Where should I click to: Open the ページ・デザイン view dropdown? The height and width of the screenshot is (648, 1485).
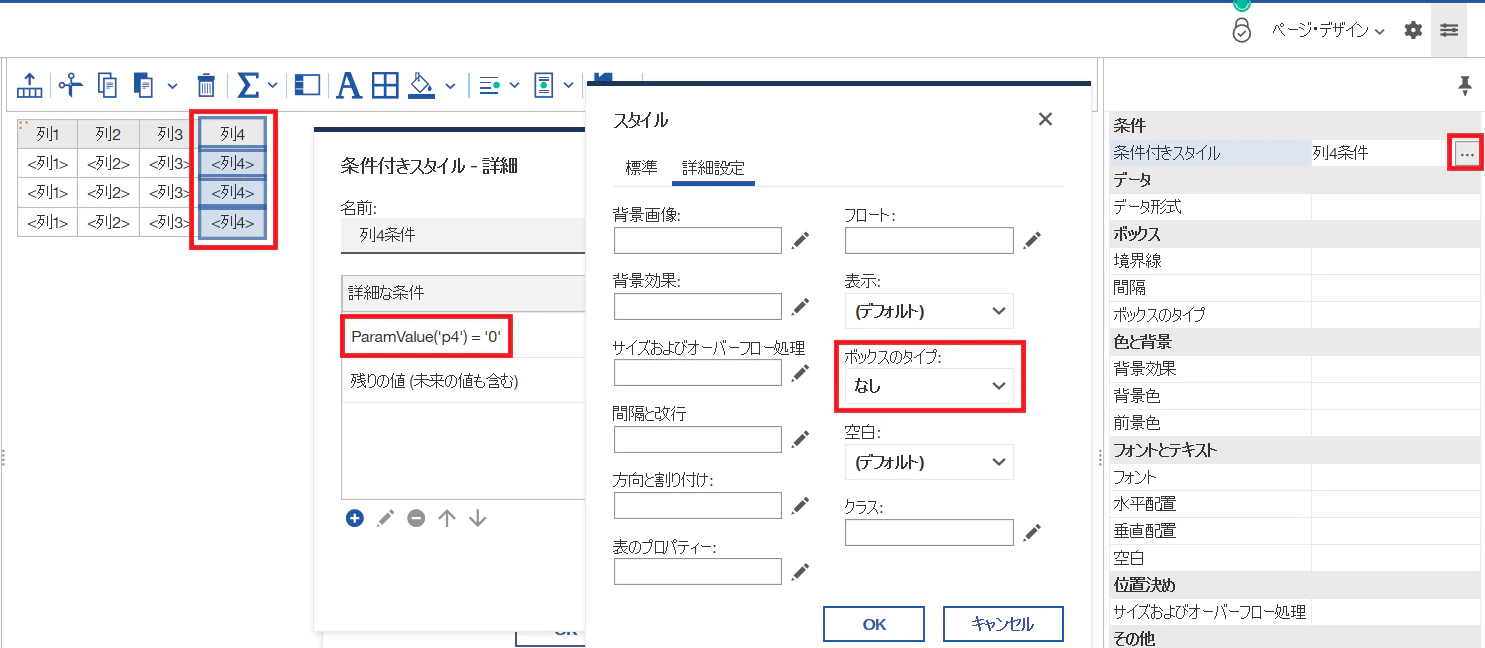(1328, 30)
